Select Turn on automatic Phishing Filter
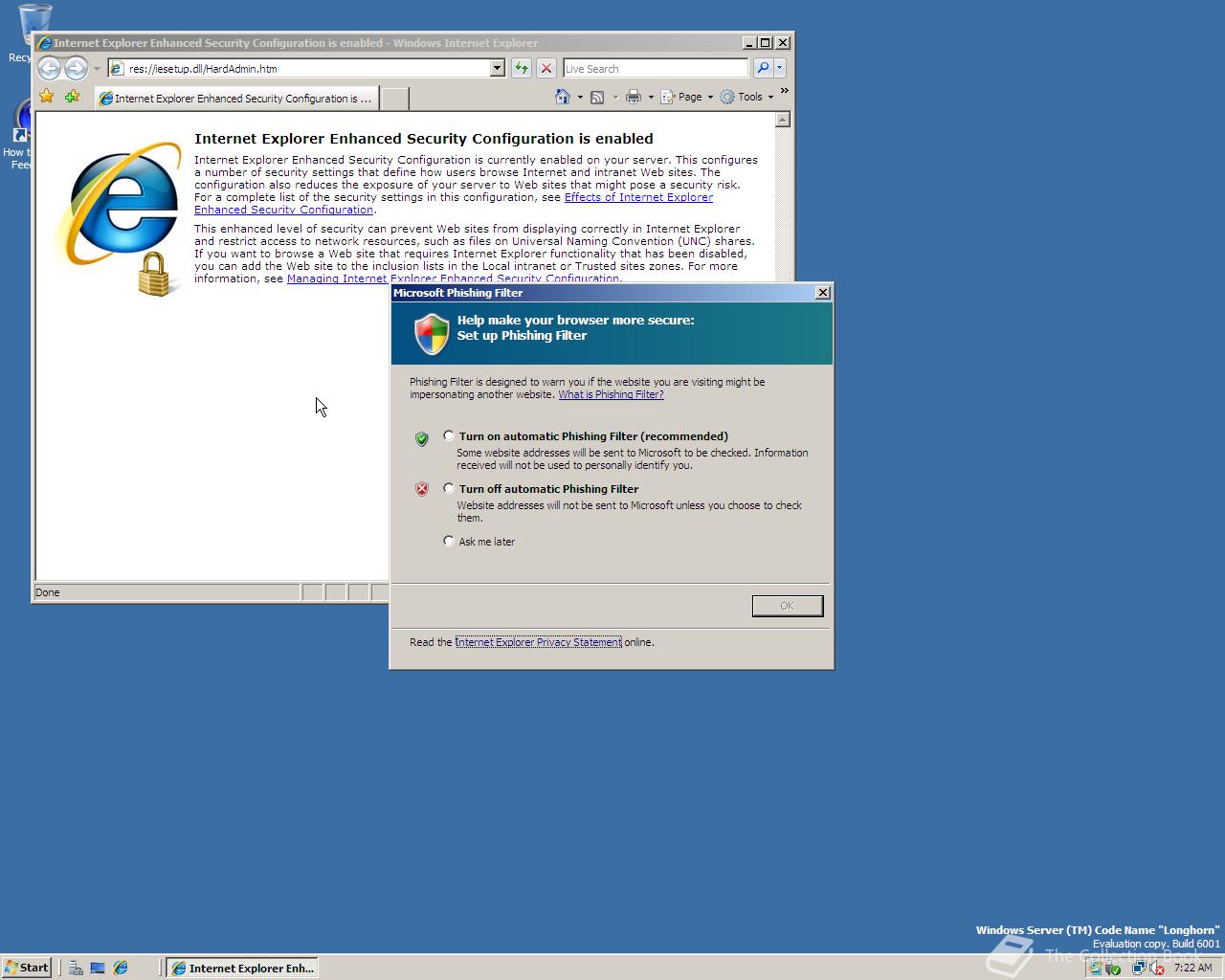The width and height of the screenshot is (1225, 980). [x=449, y=436]
